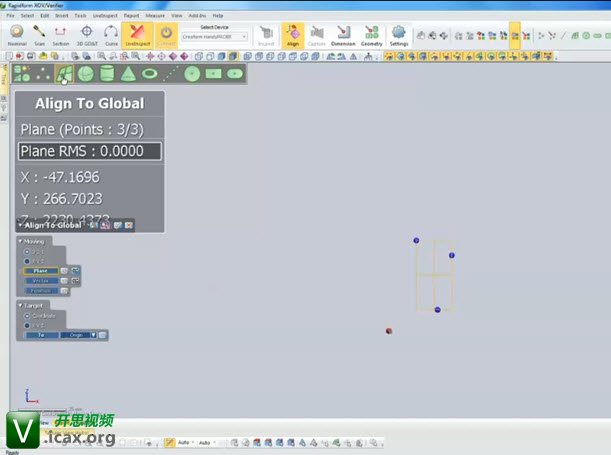The image size is (611, 455).
Task: Select the 3-2-1 radio under Moving
Action: pyautogui.click(x=27, y=252)
